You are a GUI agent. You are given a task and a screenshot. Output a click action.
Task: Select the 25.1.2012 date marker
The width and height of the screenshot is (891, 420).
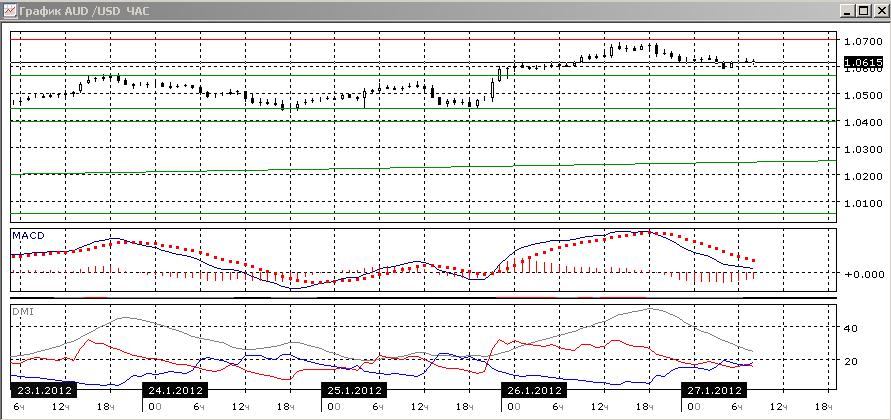point(354,390)
